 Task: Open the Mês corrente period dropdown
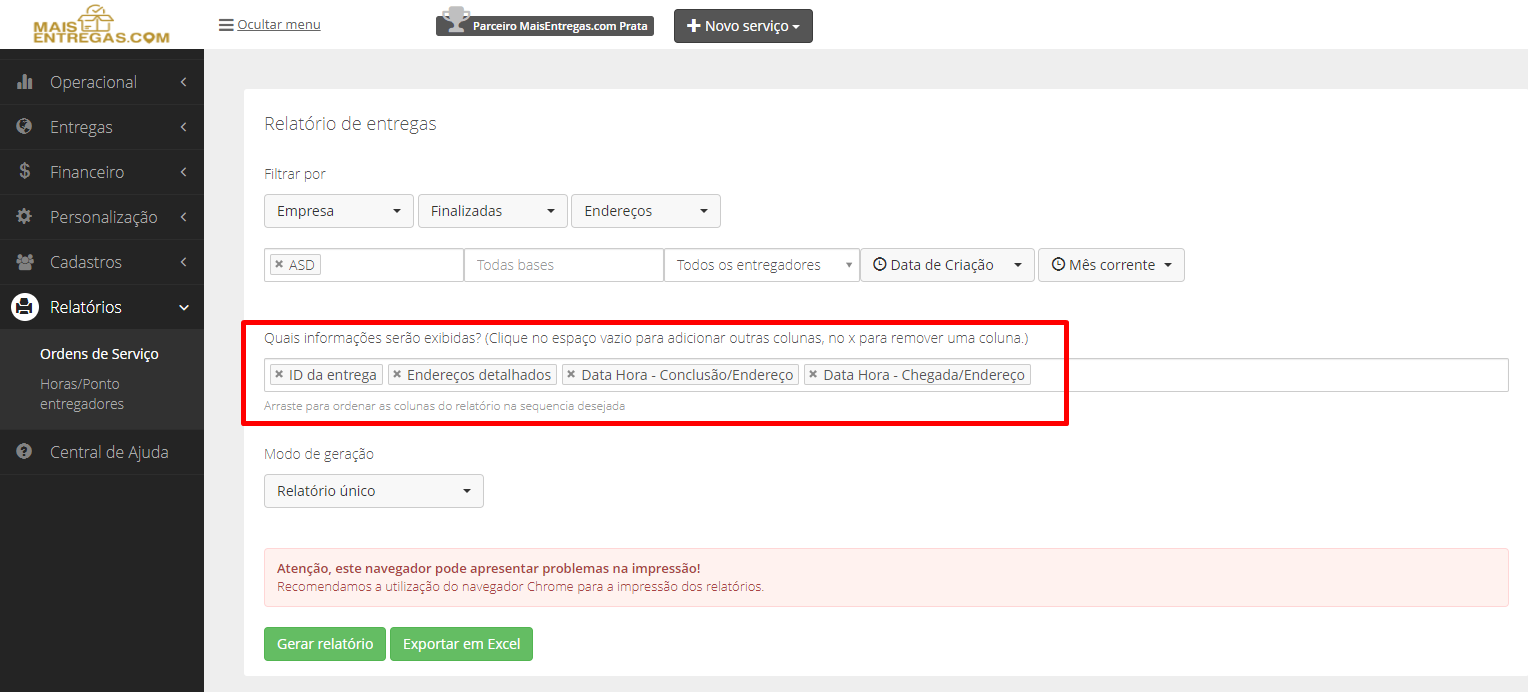[x=1111, y=265]
